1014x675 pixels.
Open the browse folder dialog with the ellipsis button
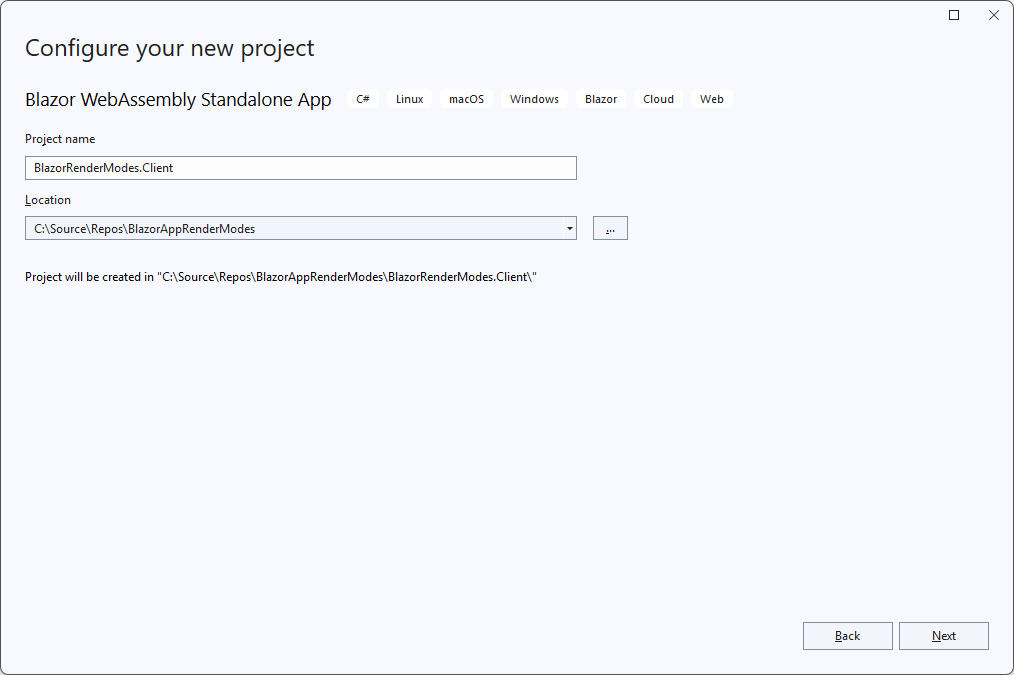pyautogui.click(x=610, y=228)
